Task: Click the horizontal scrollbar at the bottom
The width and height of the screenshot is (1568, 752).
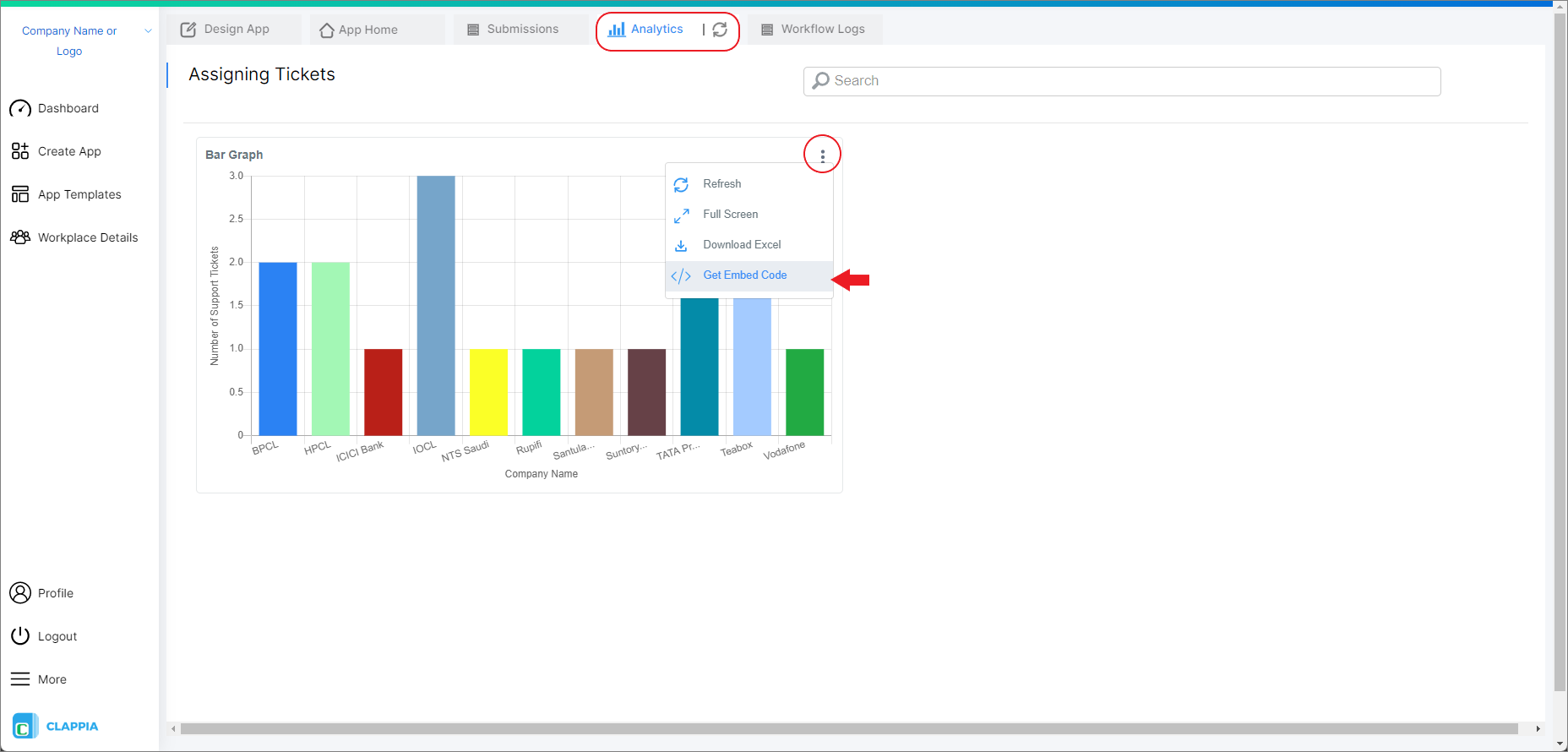Action: pos(849,728)
